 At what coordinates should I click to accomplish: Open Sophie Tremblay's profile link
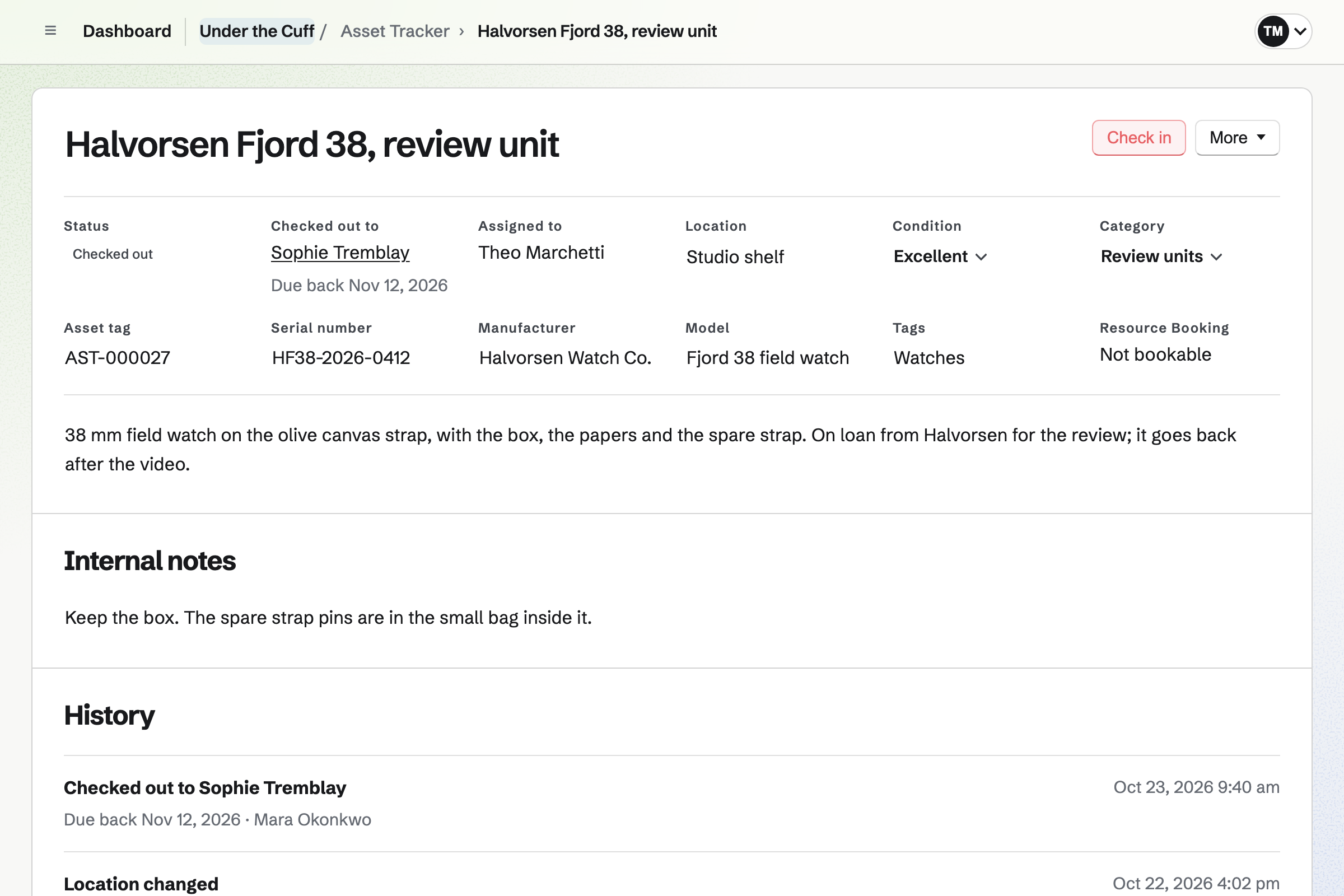tap(340, 253)
